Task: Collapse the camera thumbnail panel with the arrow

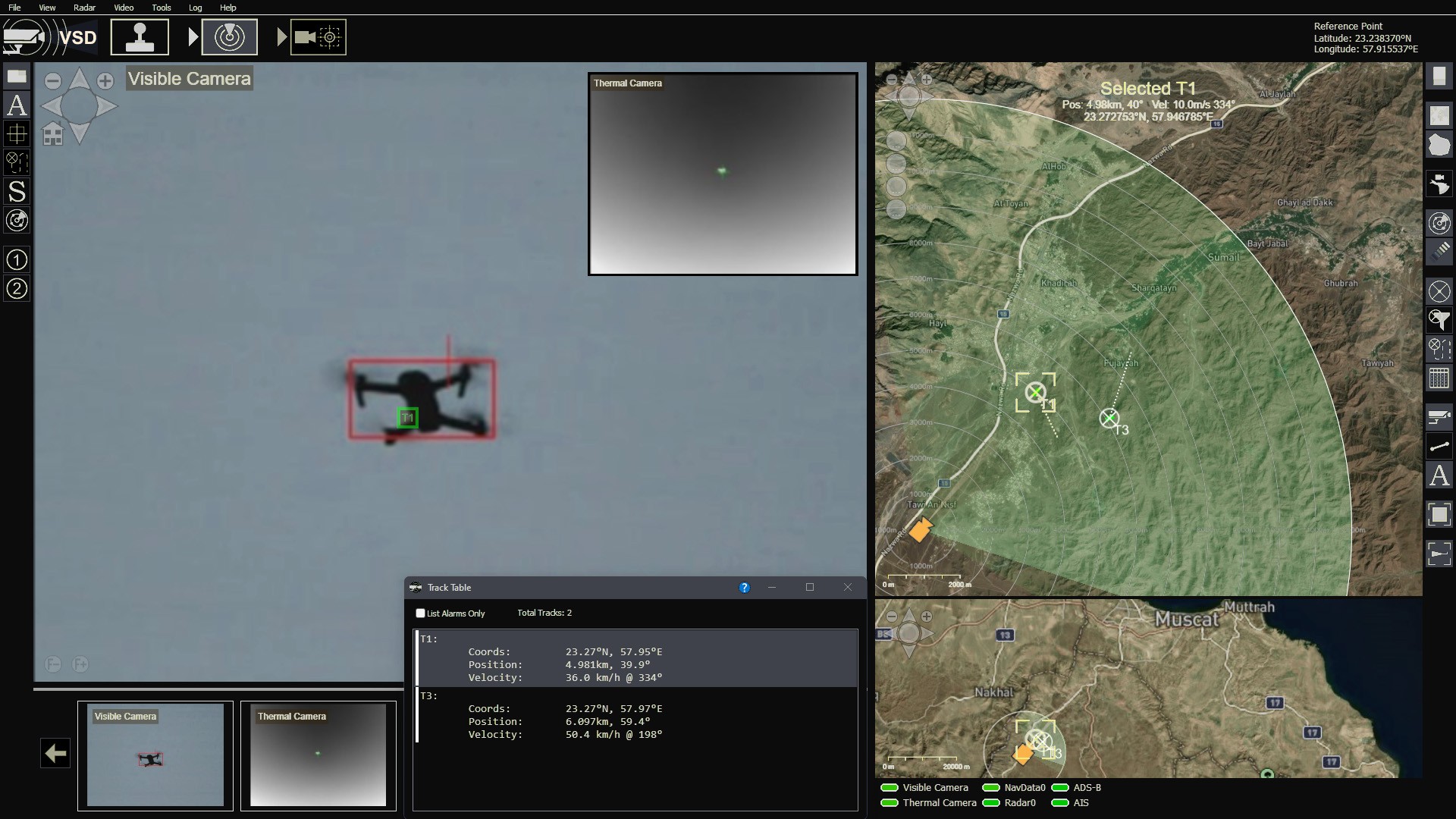Action: (54, 753)
